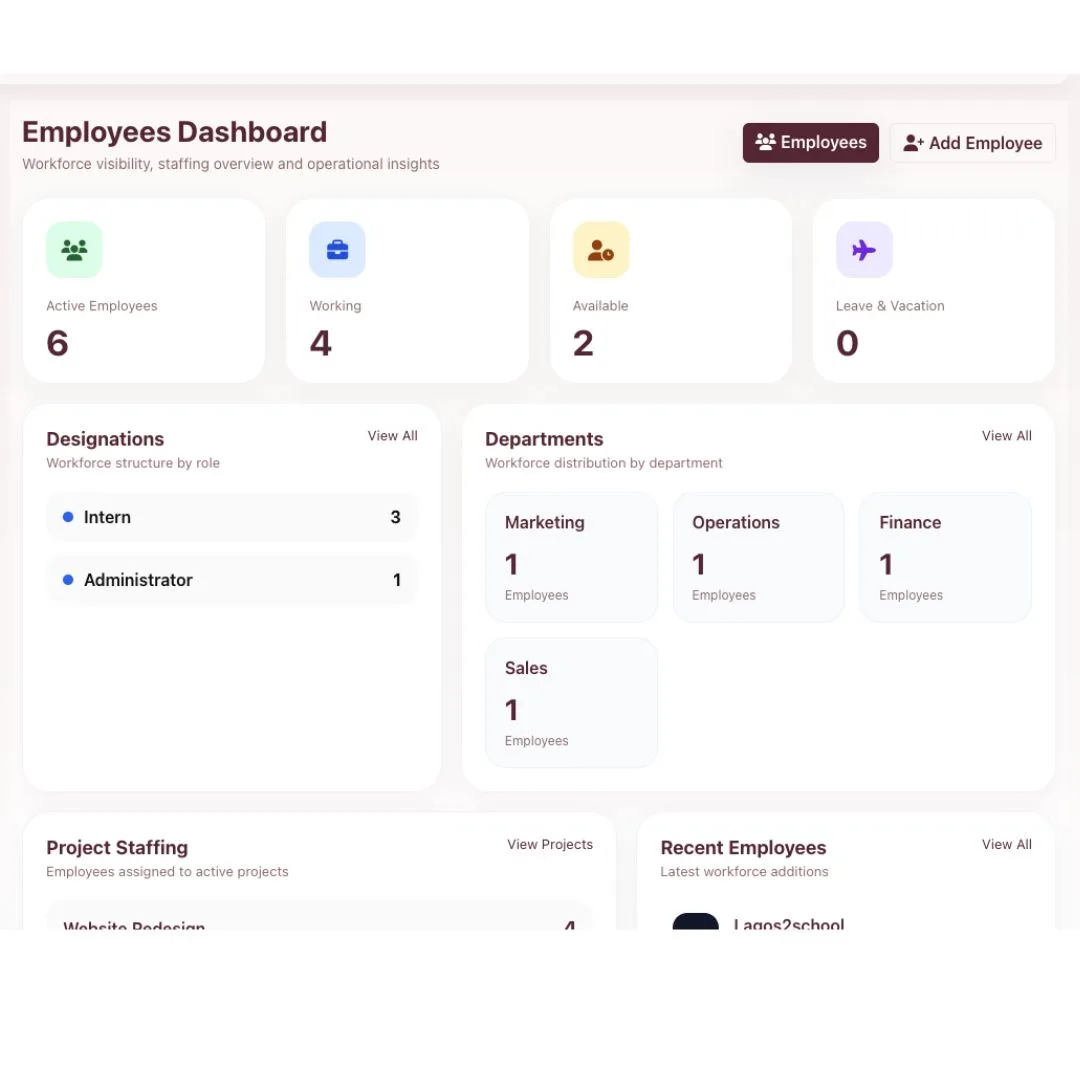Click the Employees Dashboard heading
The height and width of the screenshot is (1080, 1080).
click(x=174, y=132)
